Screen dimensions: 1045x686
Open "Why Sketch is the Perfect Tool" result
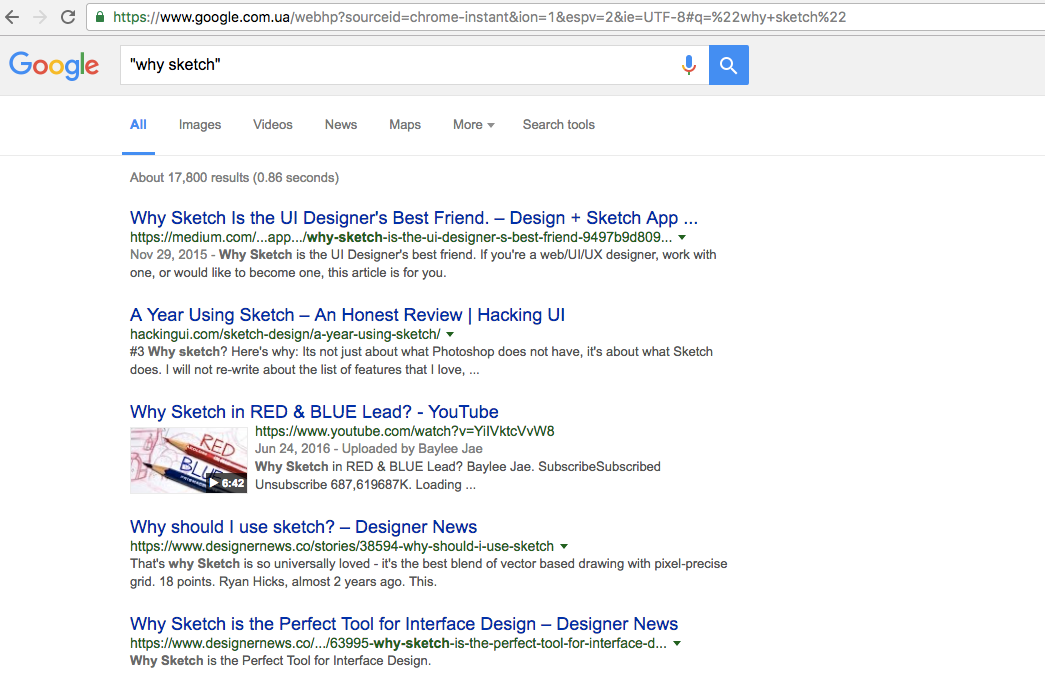[x=404, y=624]
